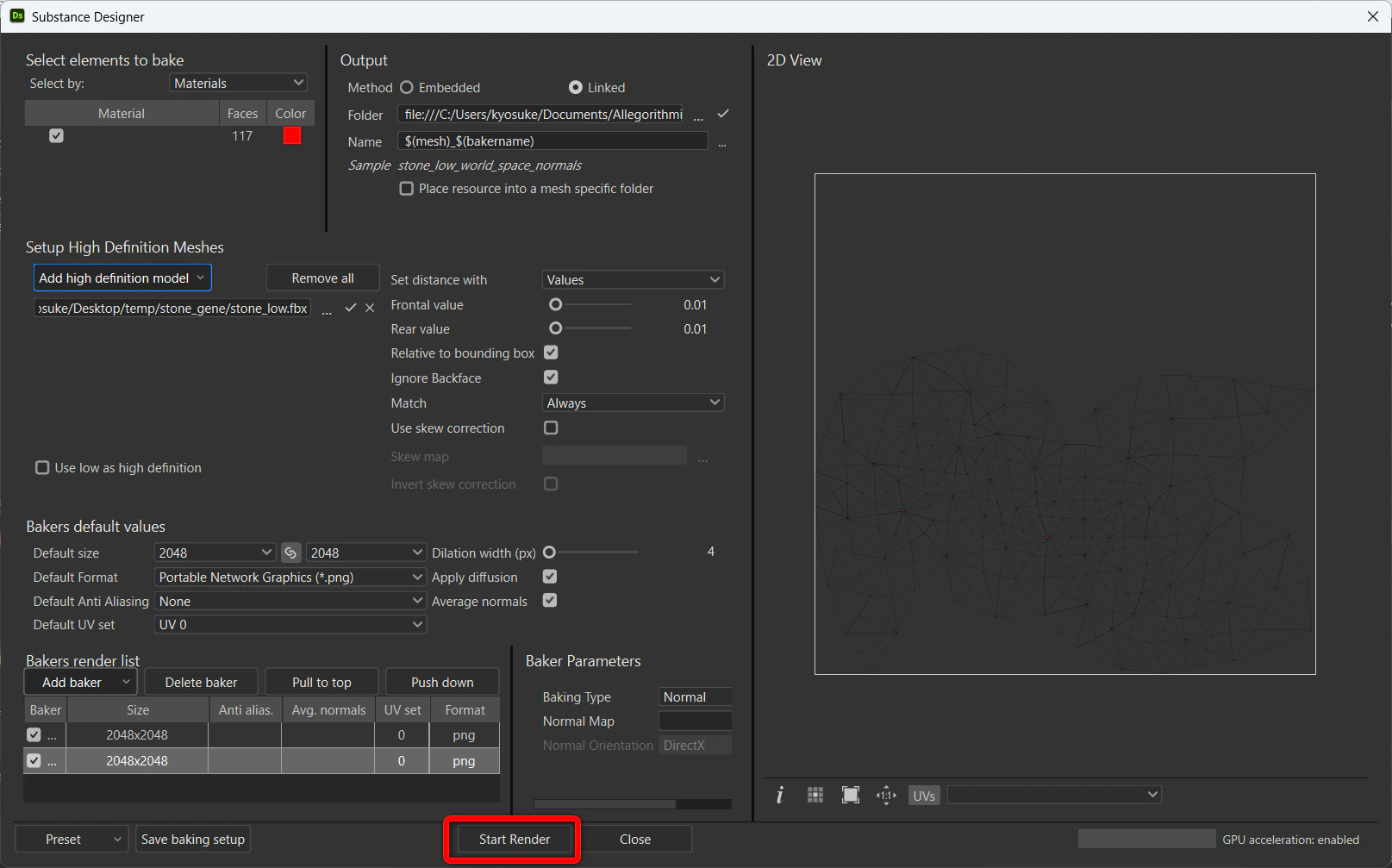The height and width of the screenshot is (868, 1392).
Task: Open the Add high definition model dropdown
Action: tap(122, 278)
